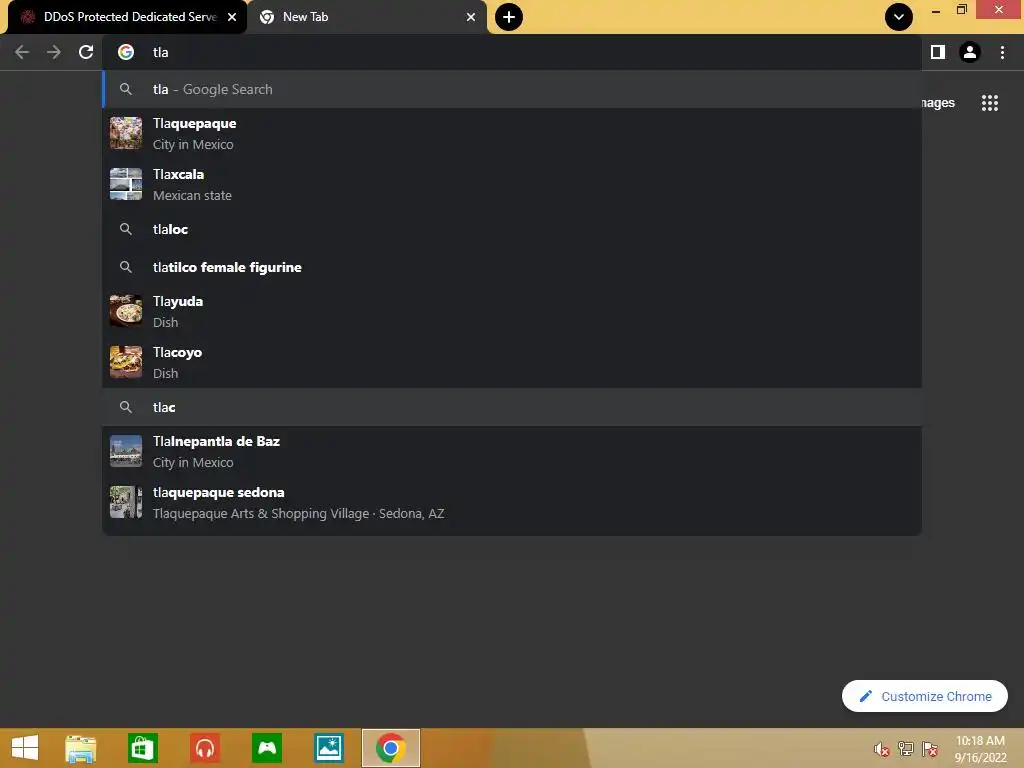Minimize the Chrome window

pyautogui.click(x=936, y=11)
